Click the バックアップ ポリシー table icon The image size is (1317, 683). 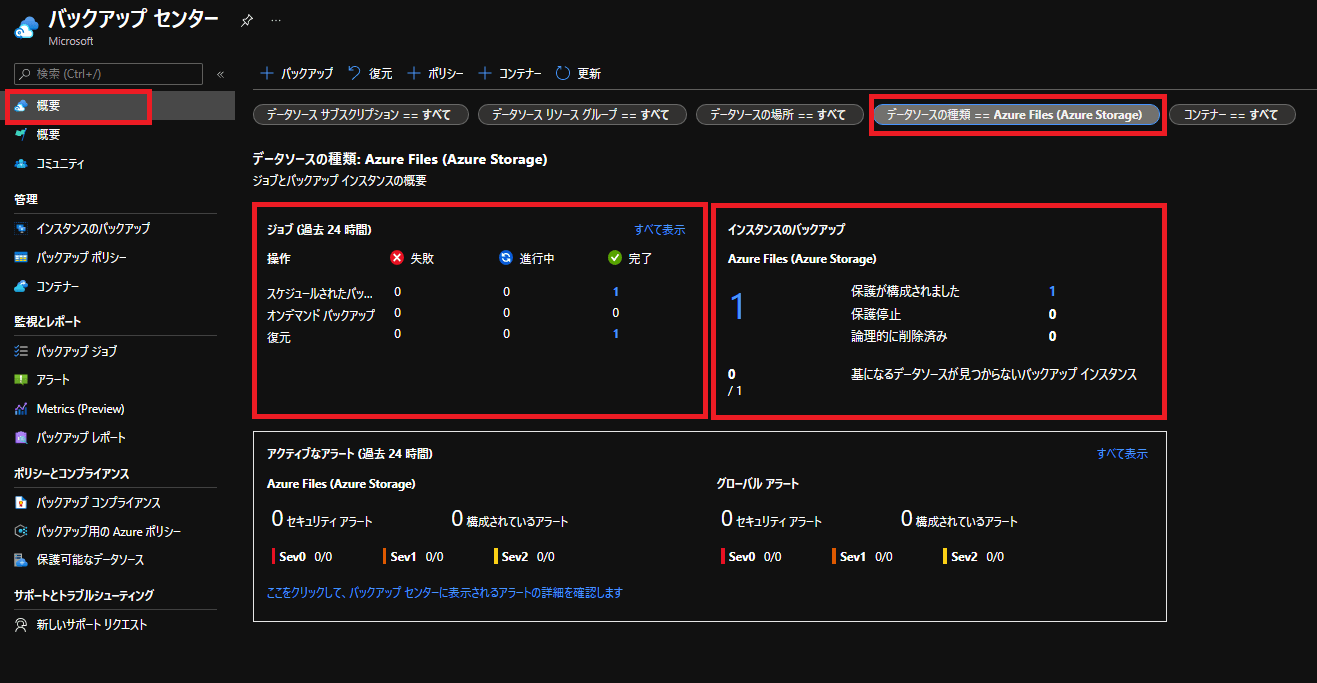coord(21,257)
